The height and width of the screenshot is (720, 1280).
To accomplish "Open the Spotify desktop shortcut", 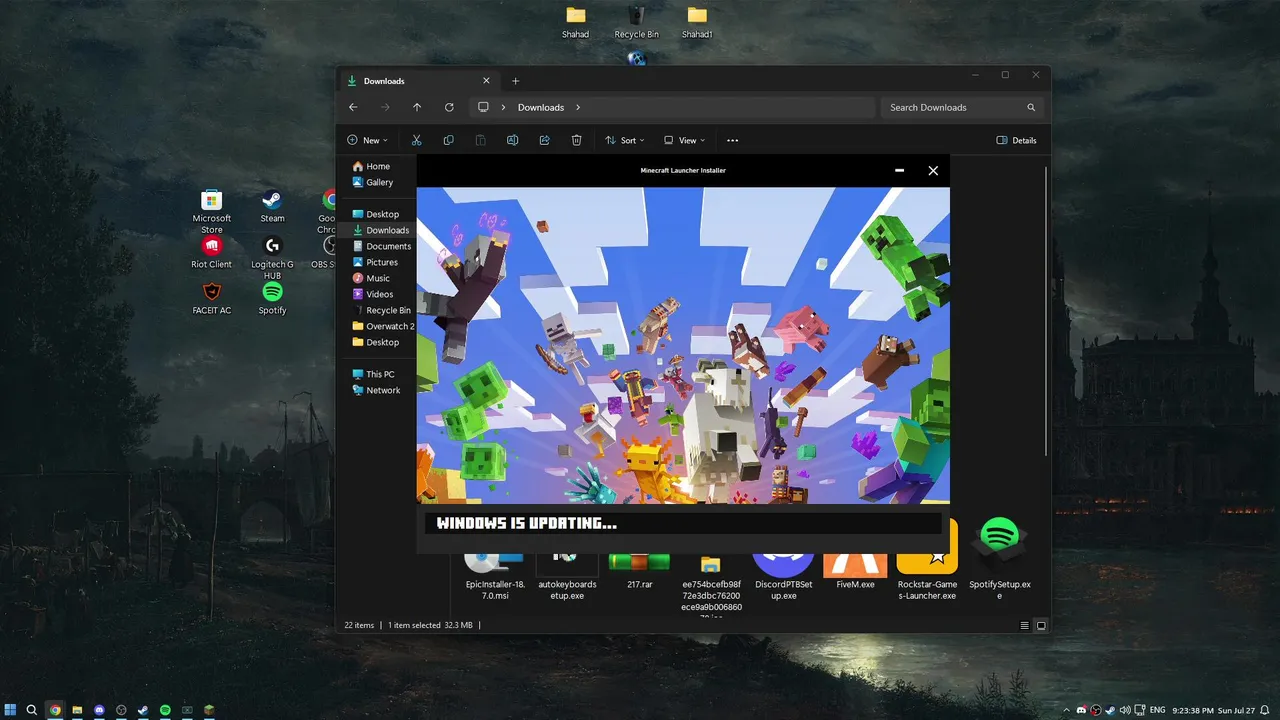I will [x=272, y=298].
